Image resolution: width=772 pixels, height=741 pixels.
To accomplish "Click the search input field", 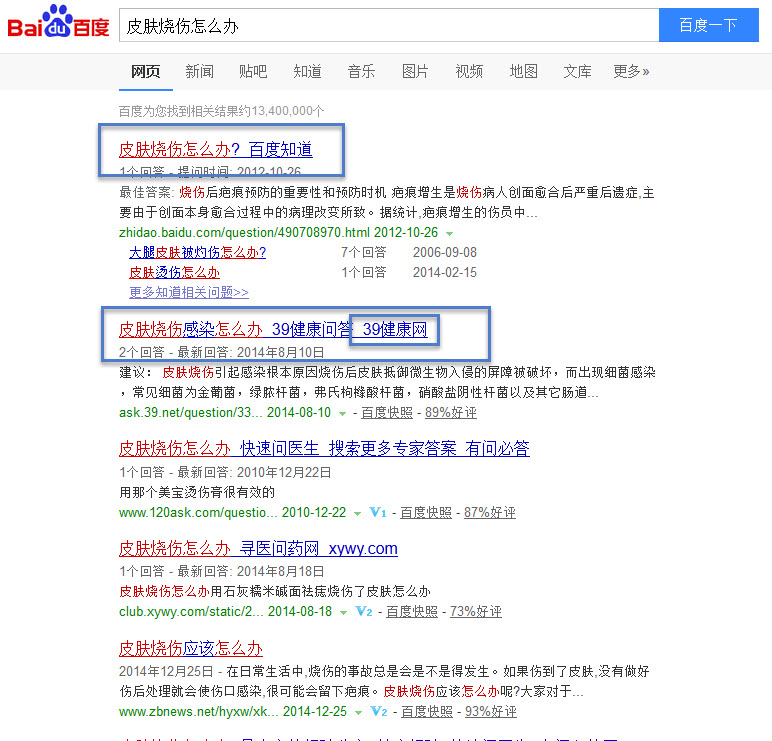I will [389, 25].
